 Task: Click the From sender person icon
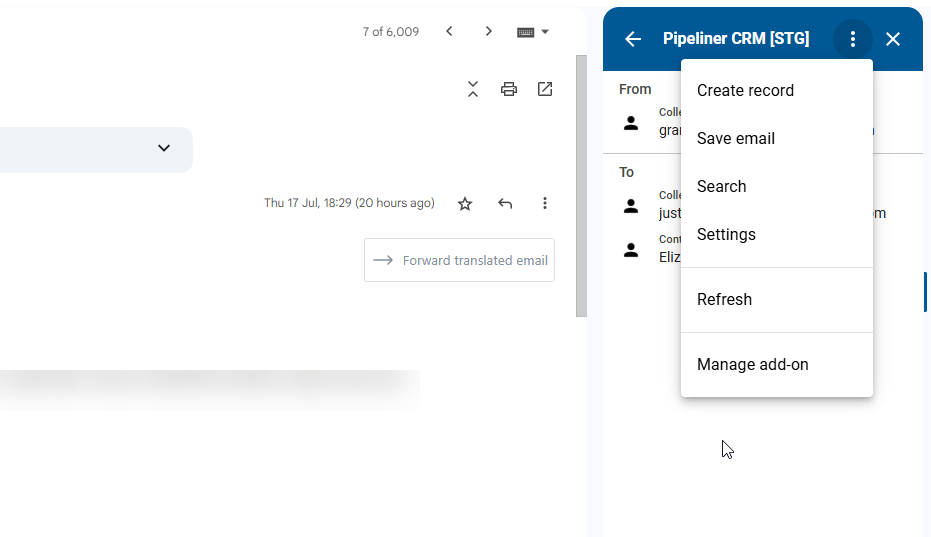[x=631, y=123]
